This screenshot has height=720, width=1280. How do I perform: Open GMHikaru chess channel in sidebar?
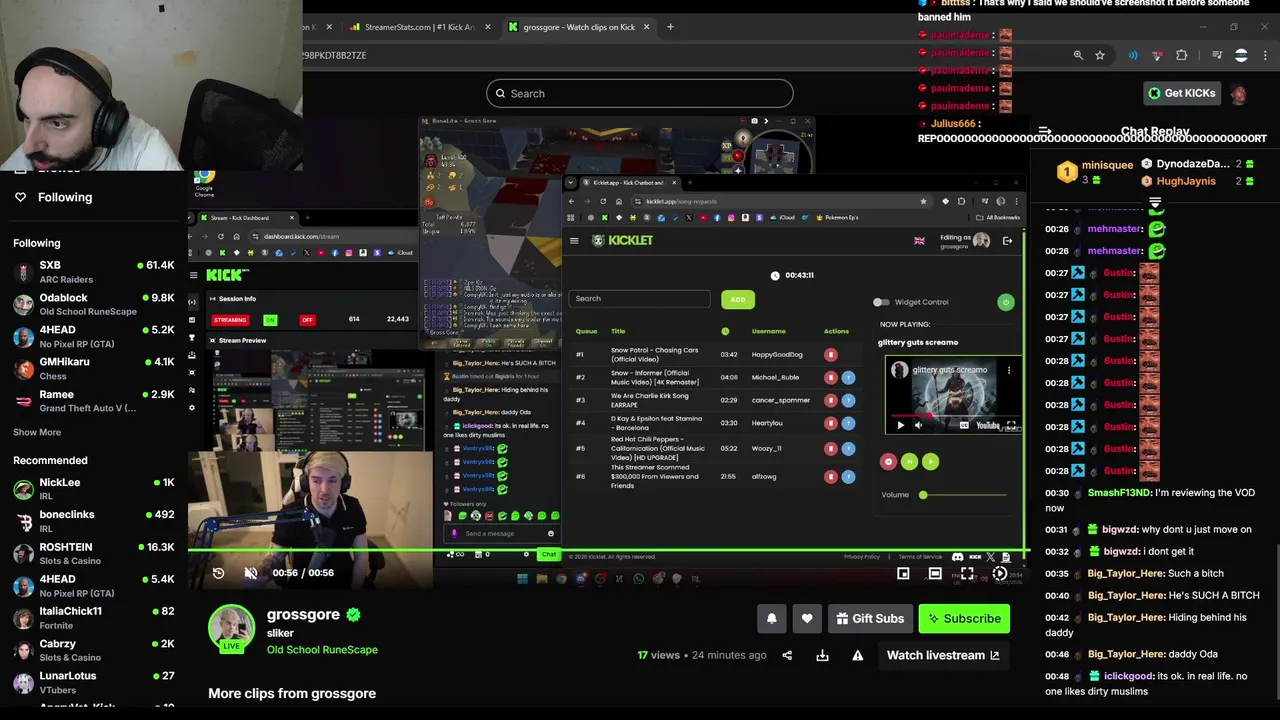[94, 368]
